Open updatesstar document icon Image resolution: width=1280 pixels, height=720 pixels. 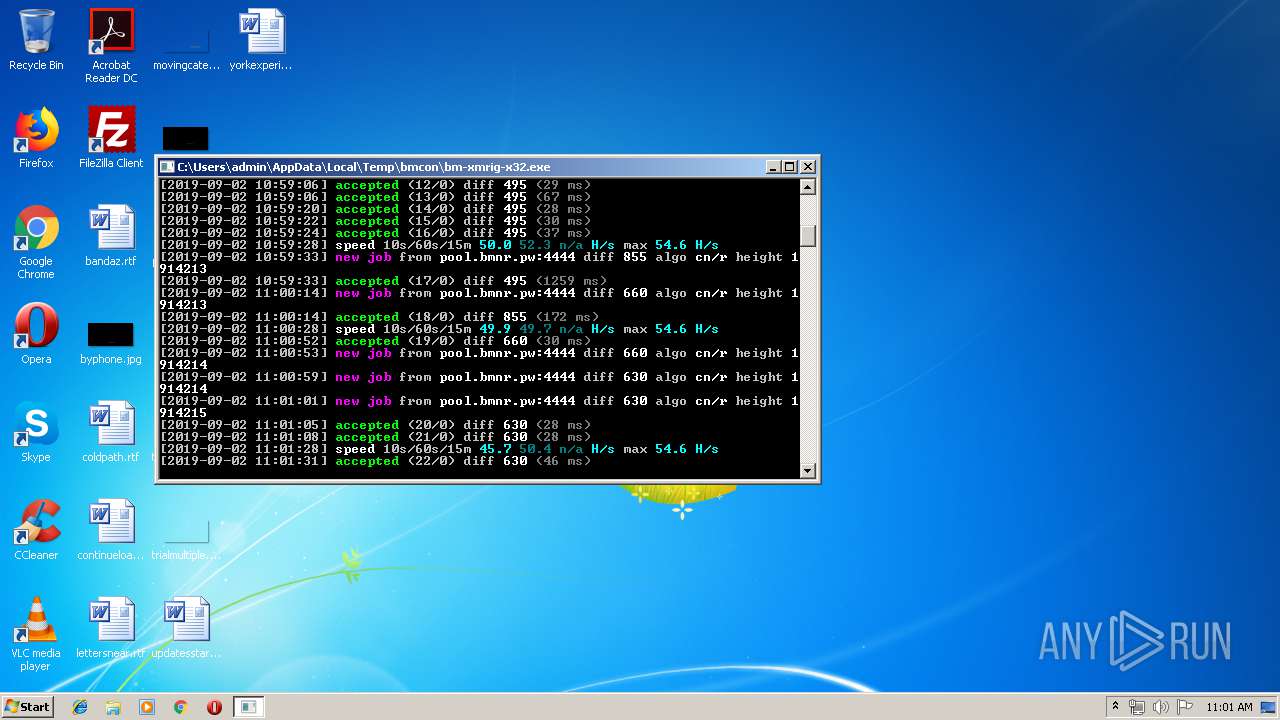pyautogui.click(x=186, y=628)
